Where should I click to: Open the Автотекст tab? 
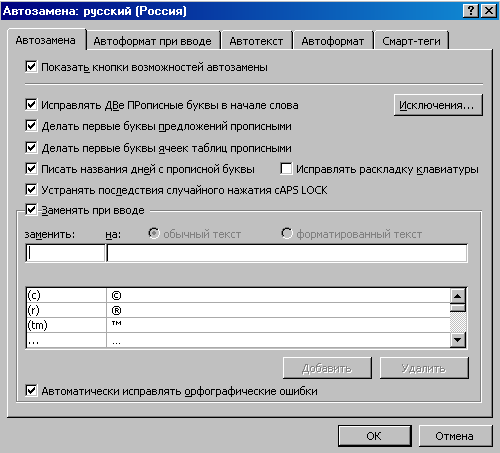(256, 41)
